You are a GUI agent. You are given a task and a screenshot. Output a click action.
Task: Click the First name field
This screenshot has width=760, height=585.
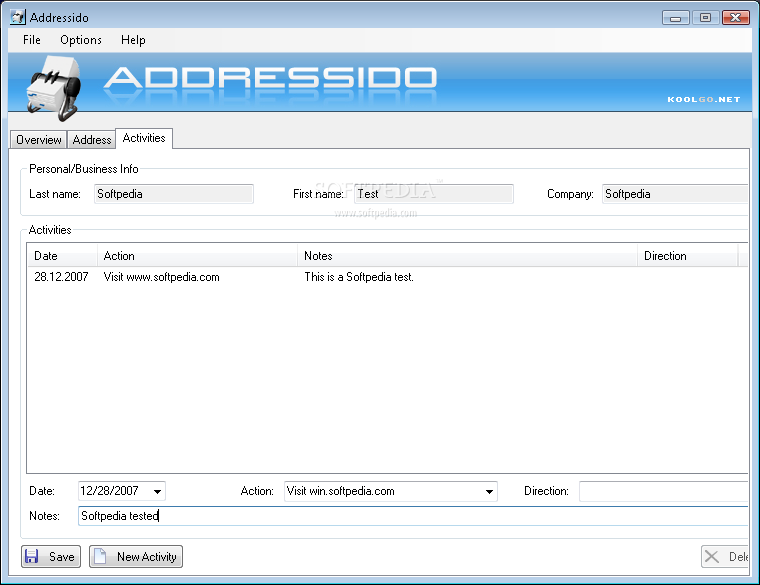pos(434,194)
